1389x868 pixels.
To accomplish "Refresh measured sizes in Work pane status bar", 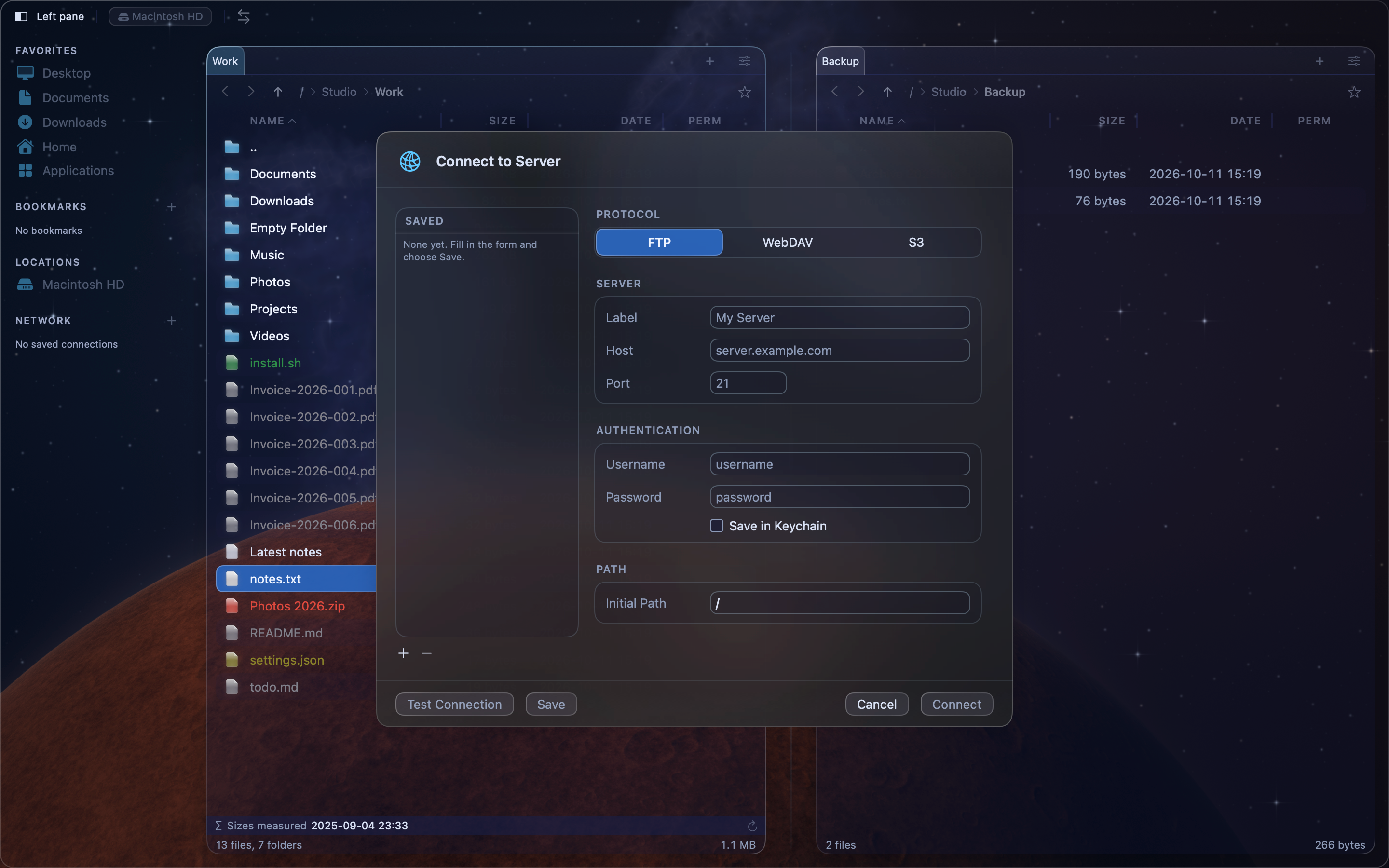I will pos(752,826).
